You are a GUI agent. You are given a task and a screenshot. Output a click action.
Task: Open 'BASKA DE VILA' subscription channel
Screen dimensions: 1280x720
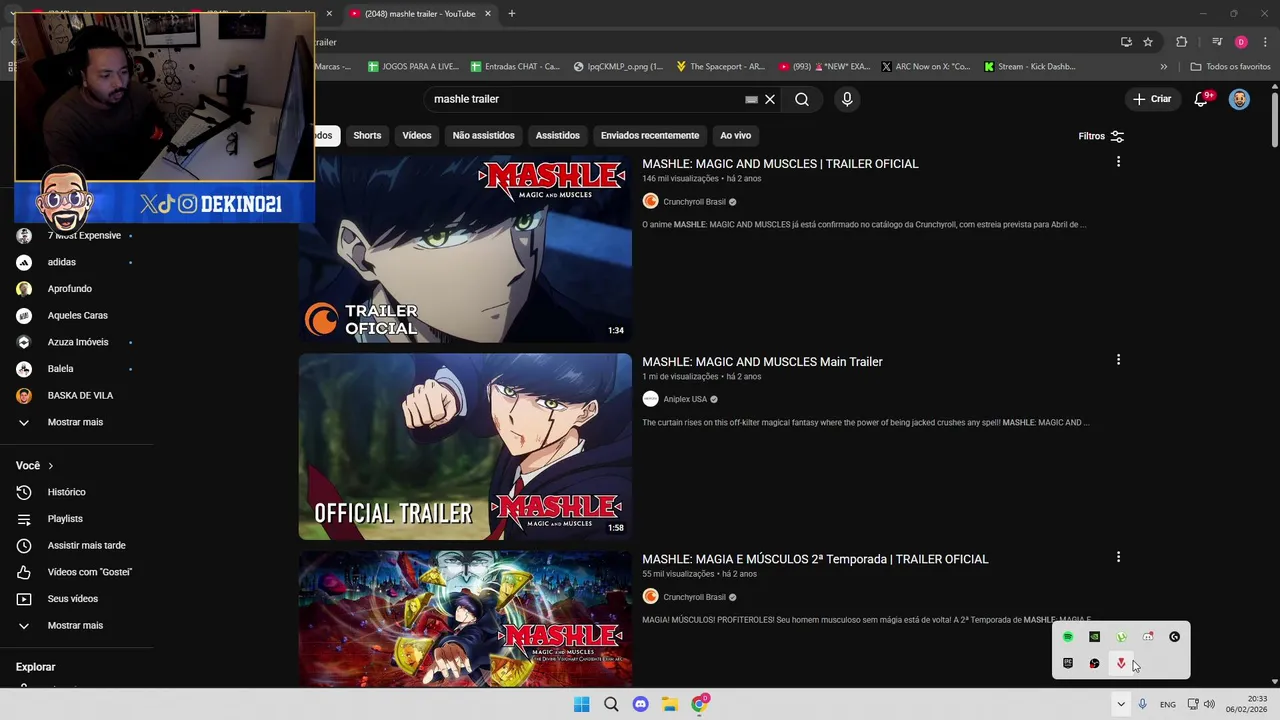[80, 395]
